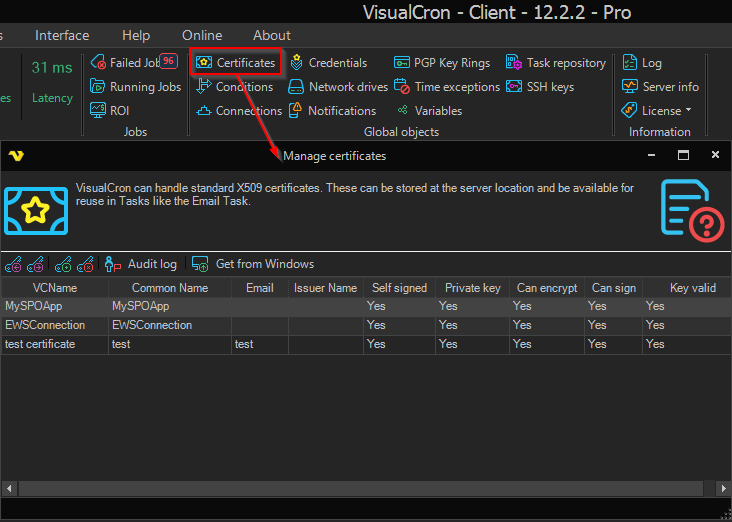Click the export certificate icon with right arrow
Screen dimensions: 732x522
pos(35,264)
